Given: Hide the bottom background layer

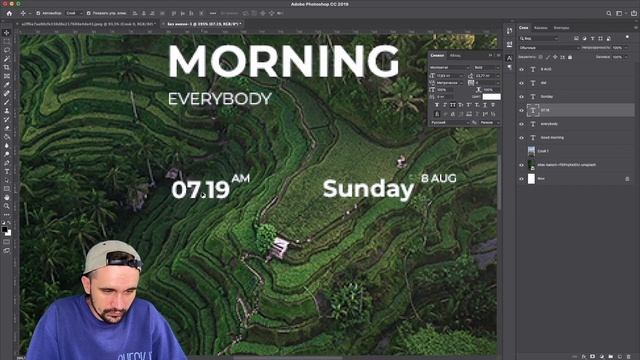Looking at the screenshot, I should tap(521, 179).
